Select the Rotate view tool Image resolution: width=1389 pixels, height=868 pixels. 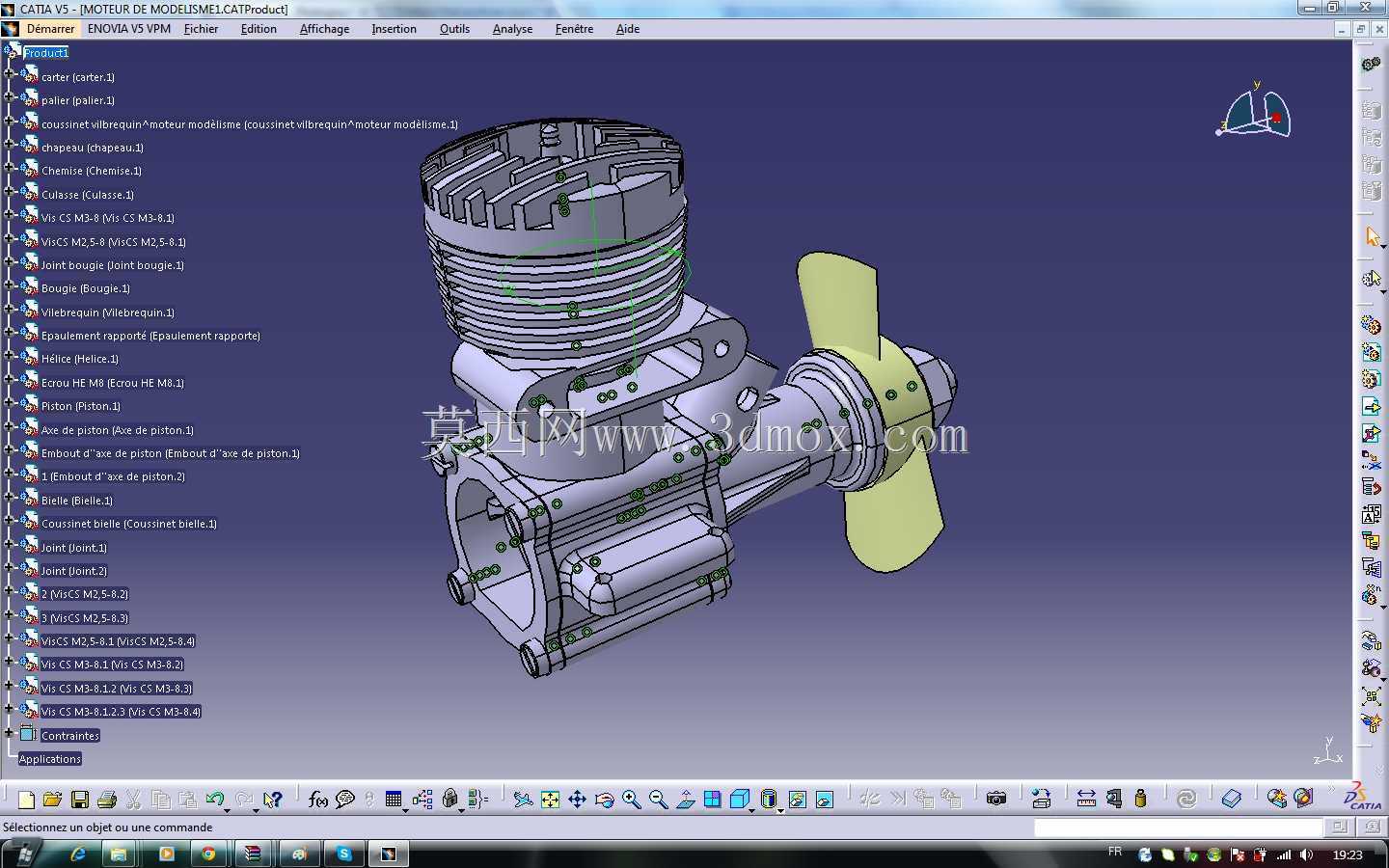tap(604, 800)
